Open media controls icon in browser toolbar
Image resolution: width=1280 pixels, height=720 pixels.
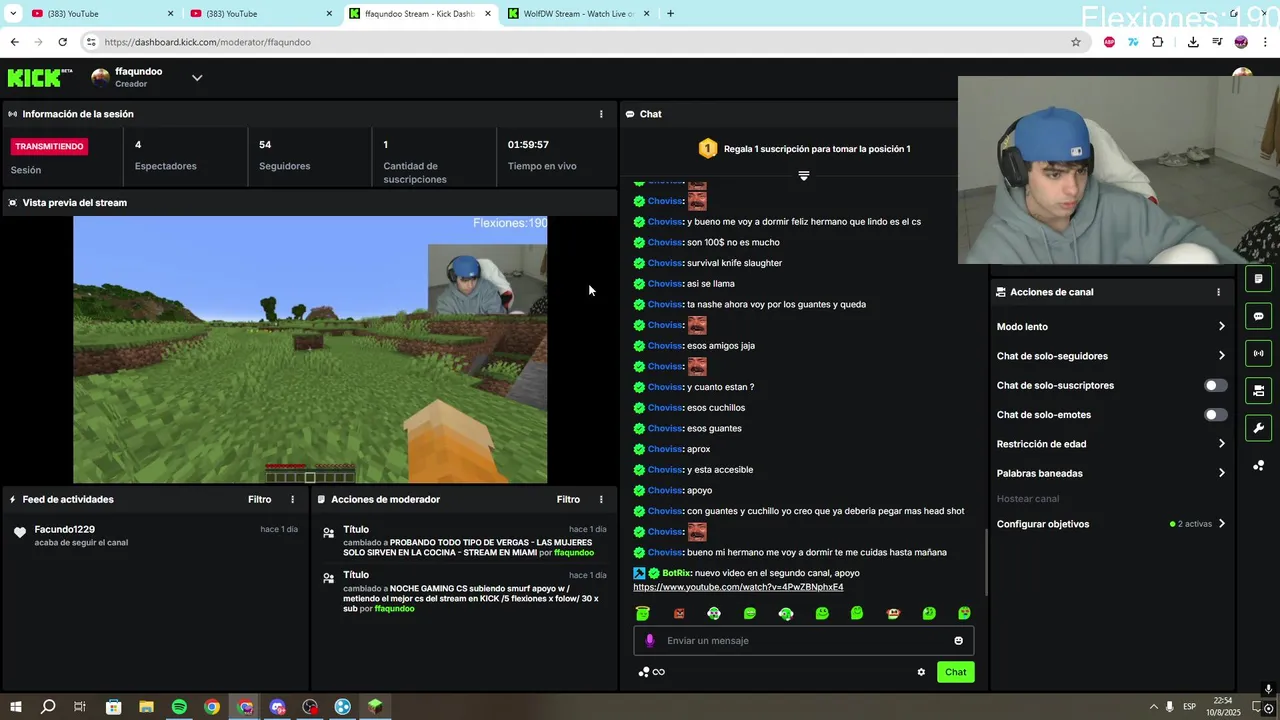tap(1217, 42)
